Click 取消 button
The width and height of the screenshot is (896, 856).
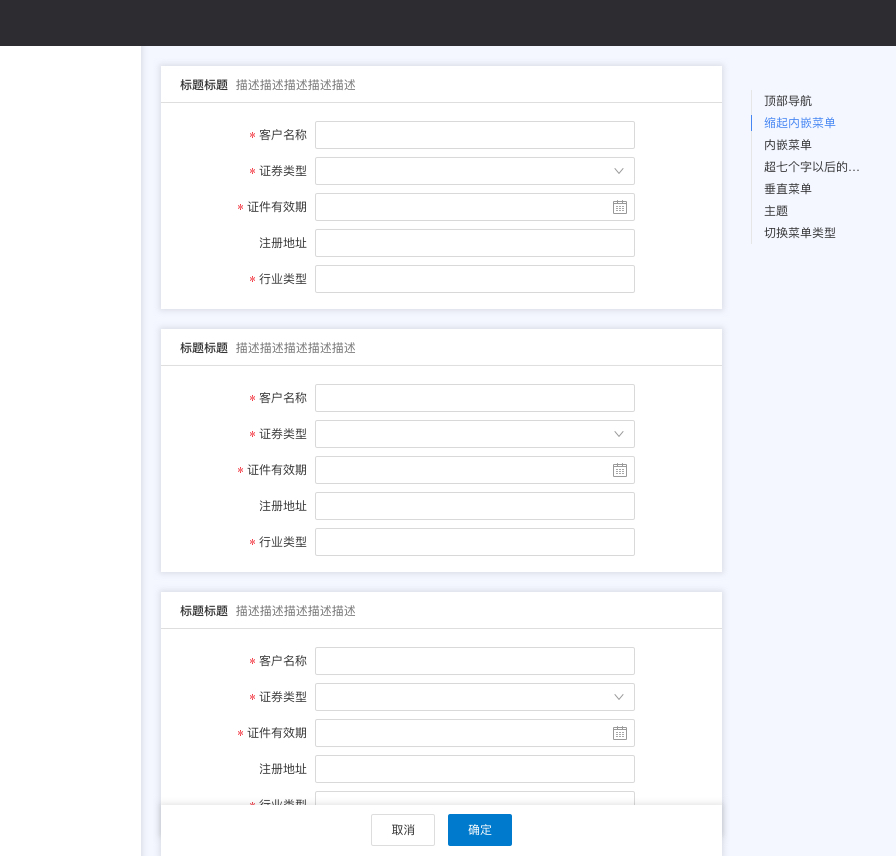pos(403,830)
